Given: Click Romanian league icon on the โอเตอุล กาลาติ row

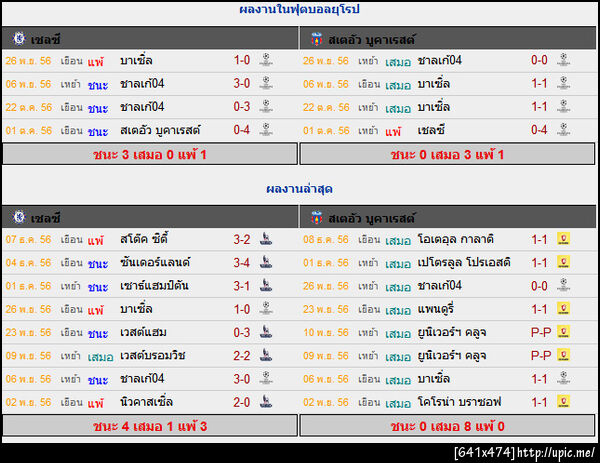Looking at the screenshot, I should pos(564,239).
